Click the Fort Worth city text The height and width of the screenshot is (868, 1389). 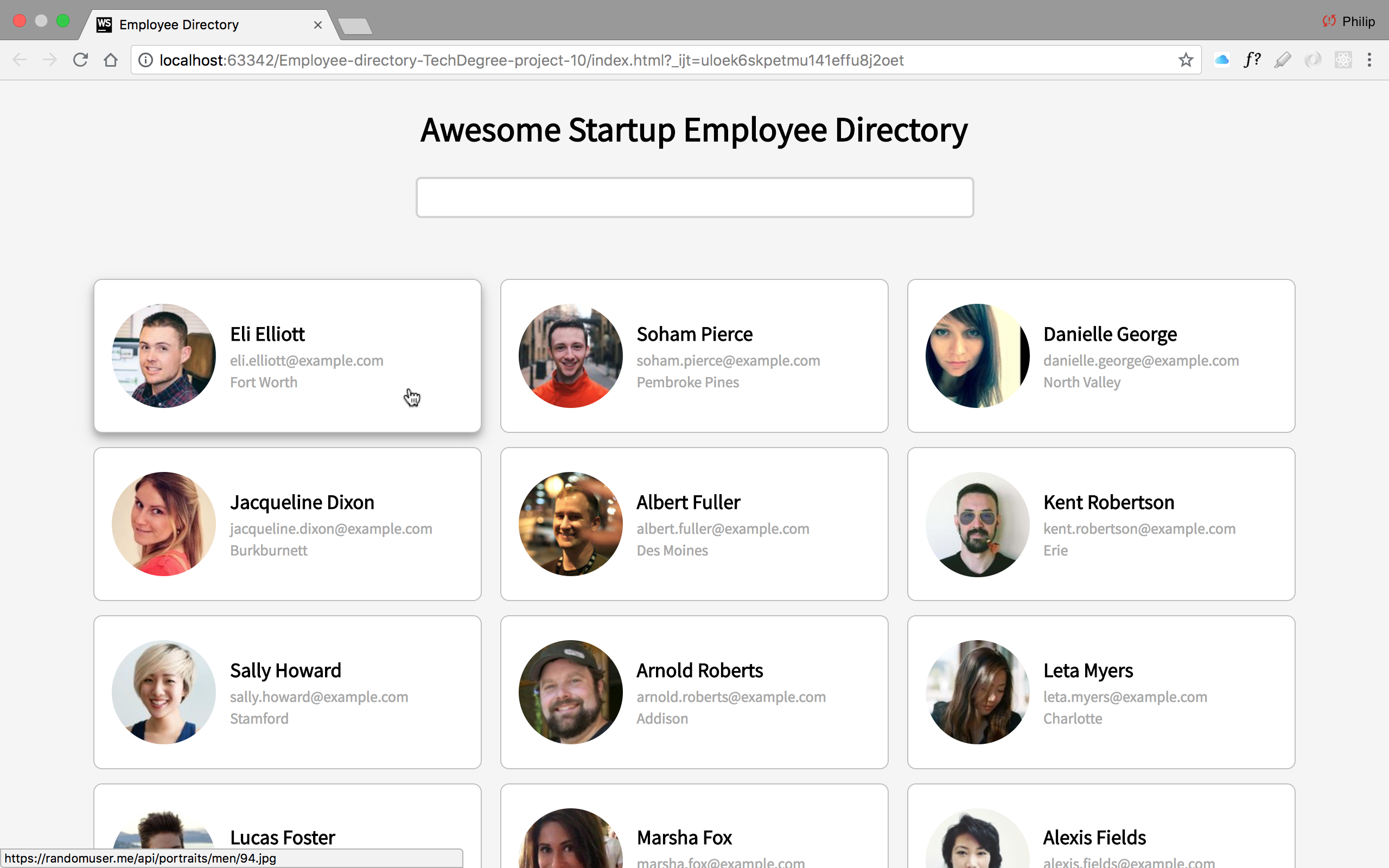[264, 382]
